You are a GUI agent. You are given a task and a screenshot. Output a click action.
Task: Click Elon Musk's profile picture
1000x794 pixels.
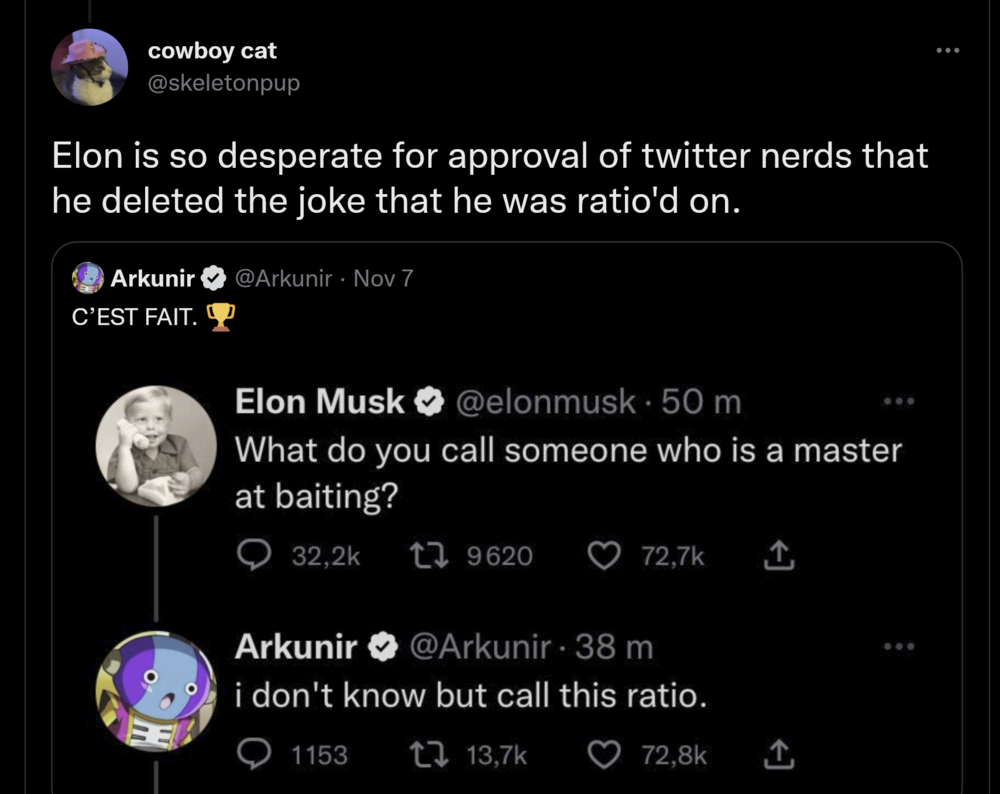click(x=156, y=446)
